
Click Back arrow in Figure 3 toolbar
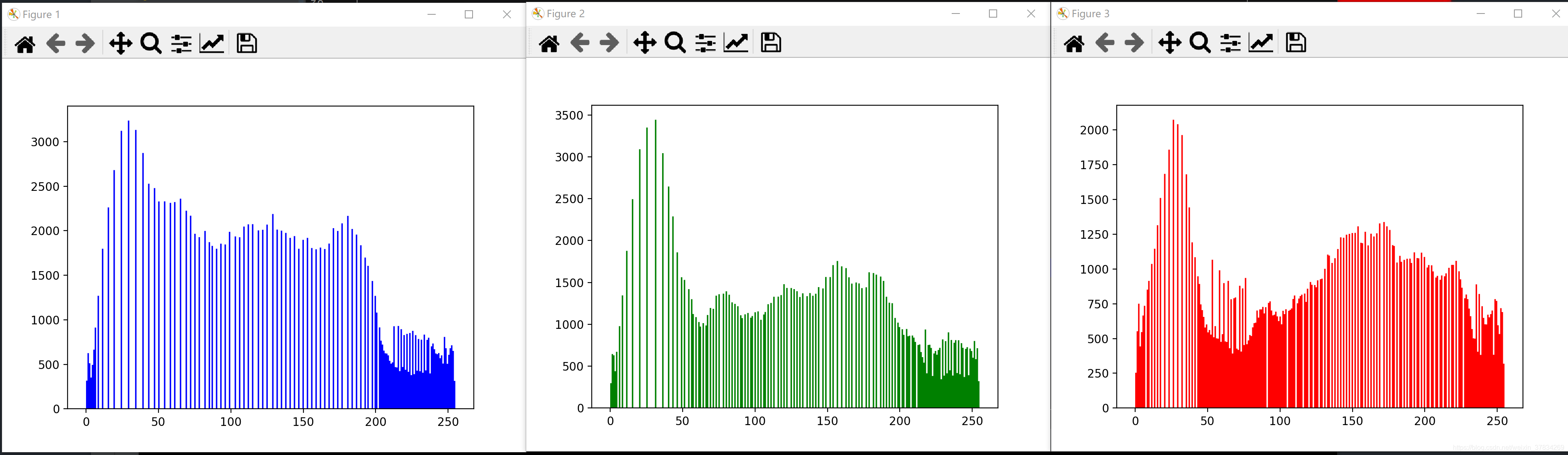click(1105, 43)
